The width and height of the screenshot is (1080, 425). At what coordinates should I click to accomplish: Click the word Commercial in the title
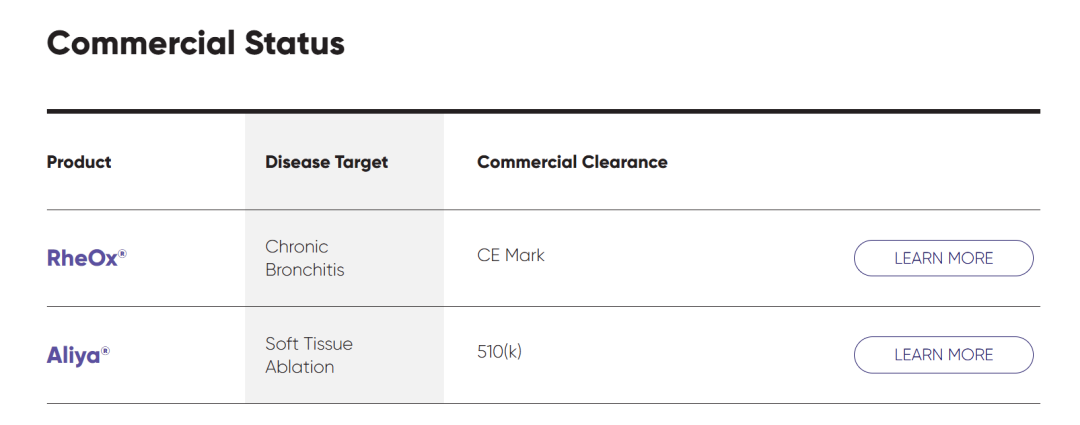point(141,43)
